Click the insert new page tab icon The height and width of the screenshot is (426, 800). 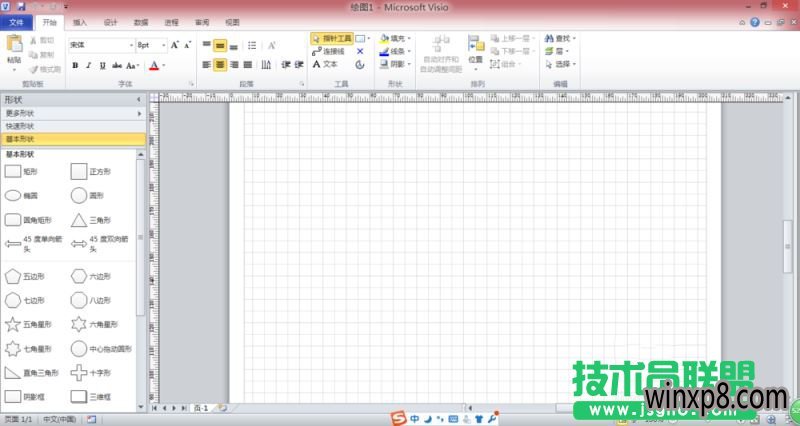(222, 408)
